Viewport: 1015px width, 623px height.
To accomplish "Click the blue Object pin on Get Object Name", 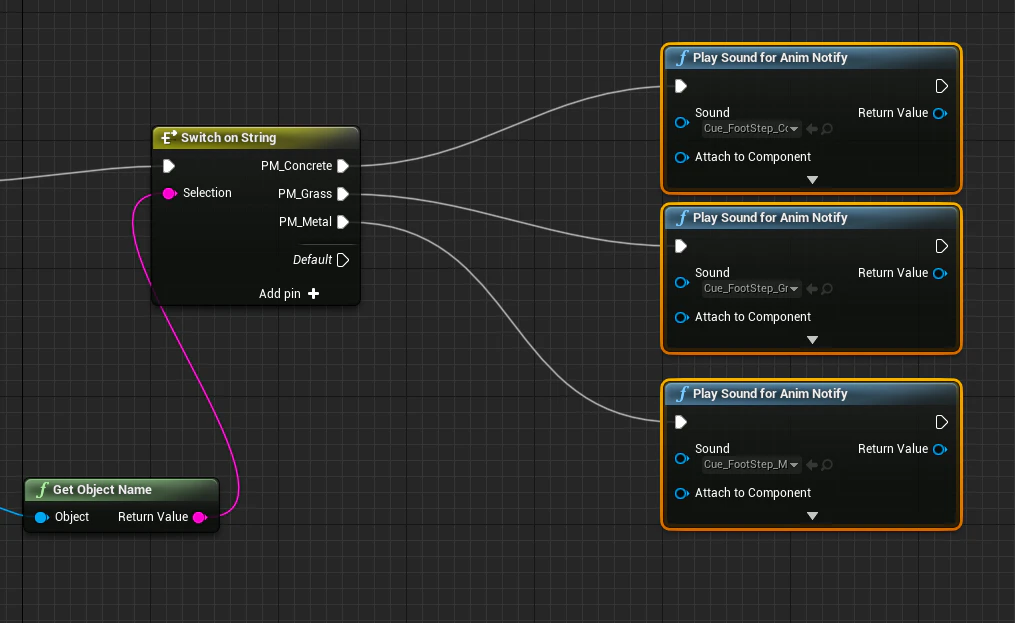I will point(41,517).
